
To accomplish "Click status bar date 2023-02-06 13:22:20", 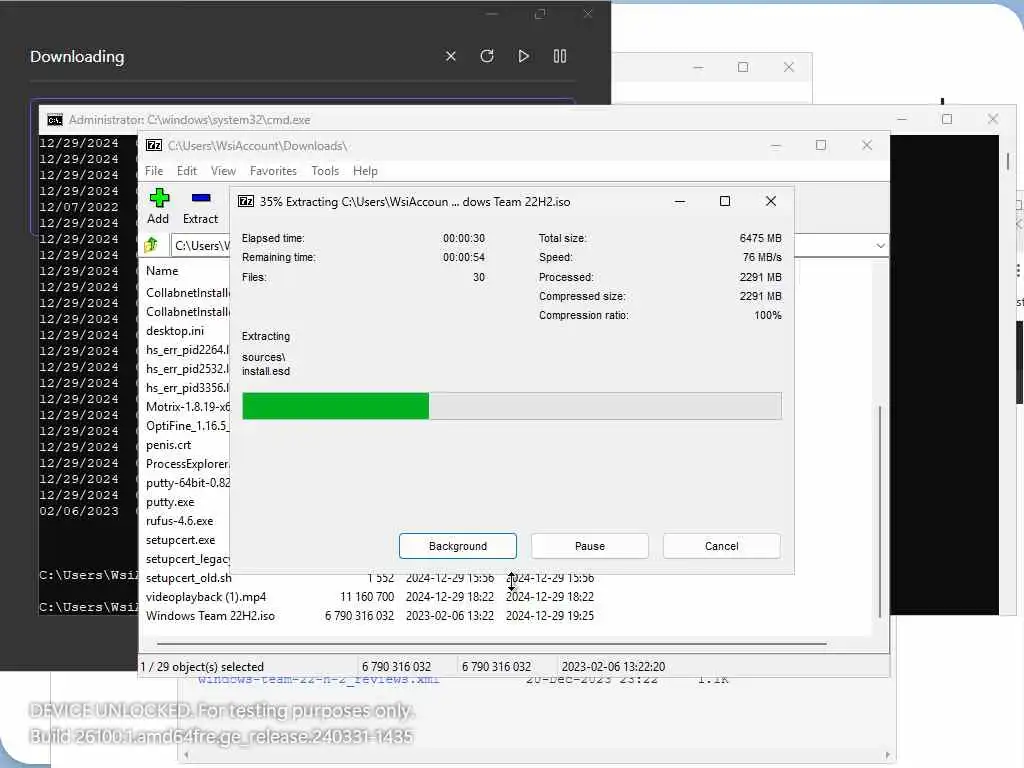I will click(x=613, y=667).
